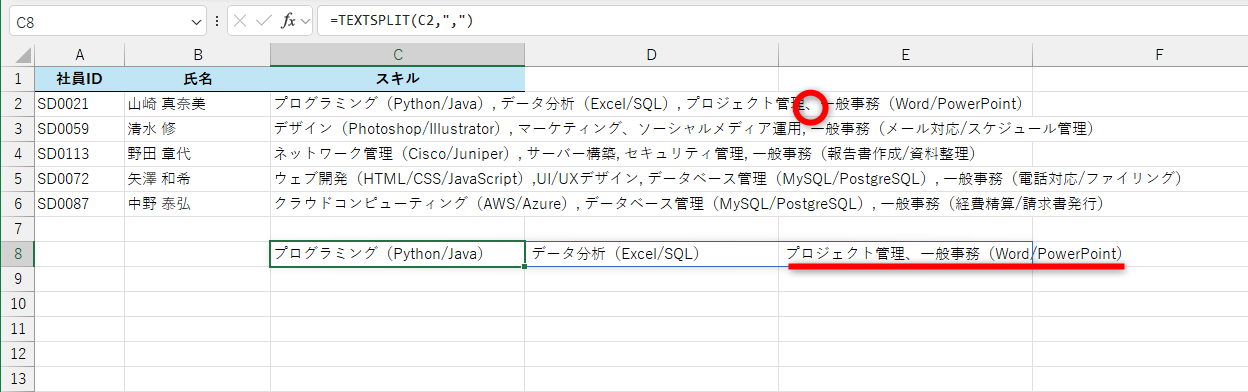1248x392 pixels.
Task: Select column D header
Action: click(651, 54)
